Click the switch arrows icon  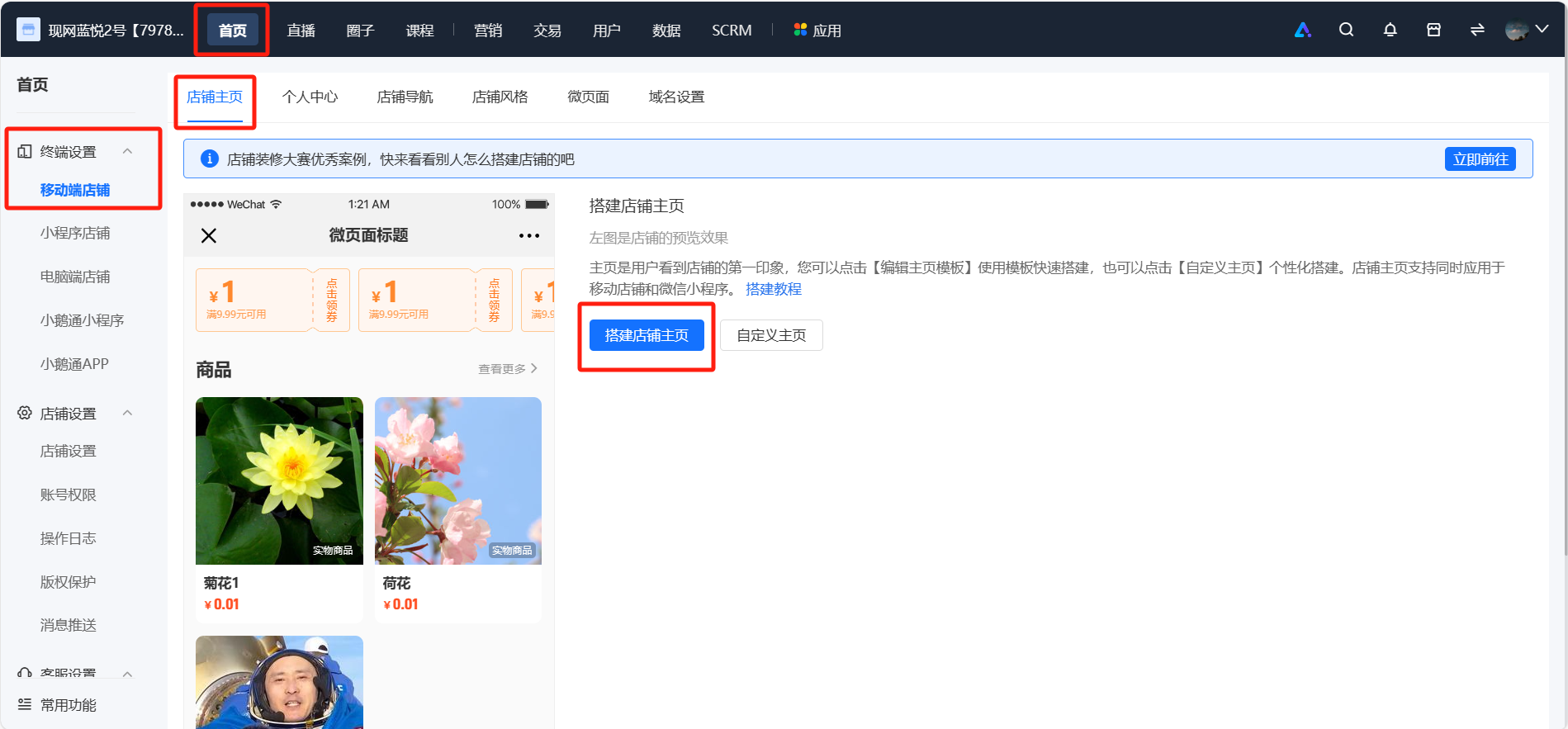[x=1477, y=30]
